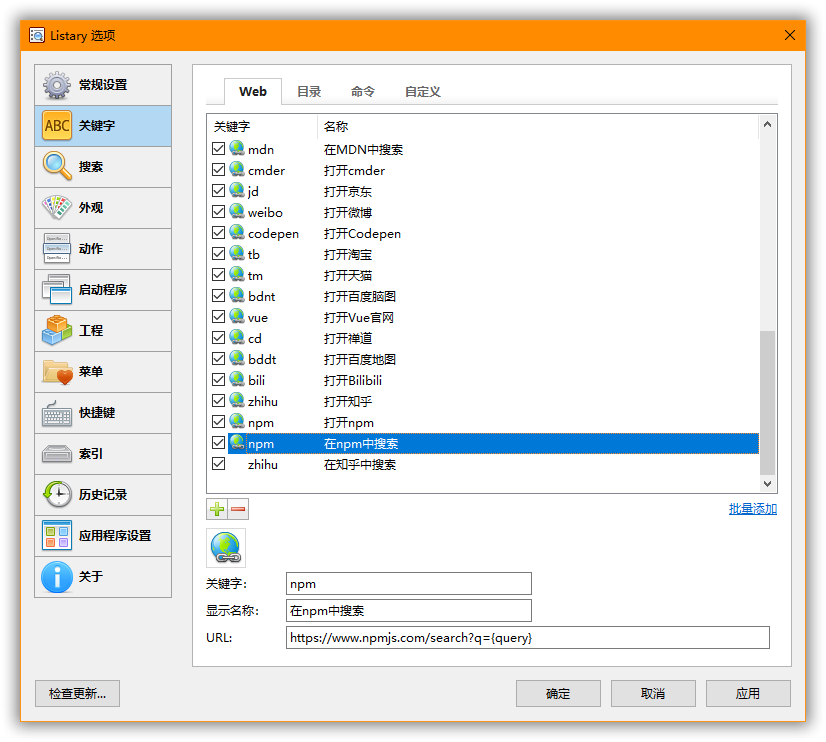Select the 打开Bilibili row

pyautogui.click(x=485, y=380)
